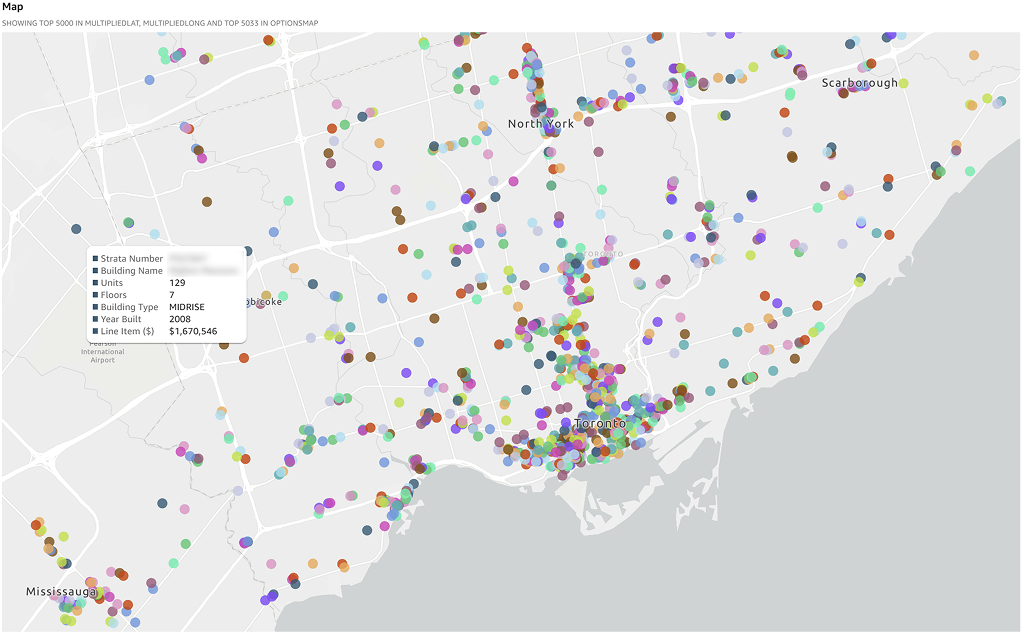Screen dimensions: 1021x632
Task: Click the square bullet next to Units
Action: pyautogui.click(x=95, y=283)
